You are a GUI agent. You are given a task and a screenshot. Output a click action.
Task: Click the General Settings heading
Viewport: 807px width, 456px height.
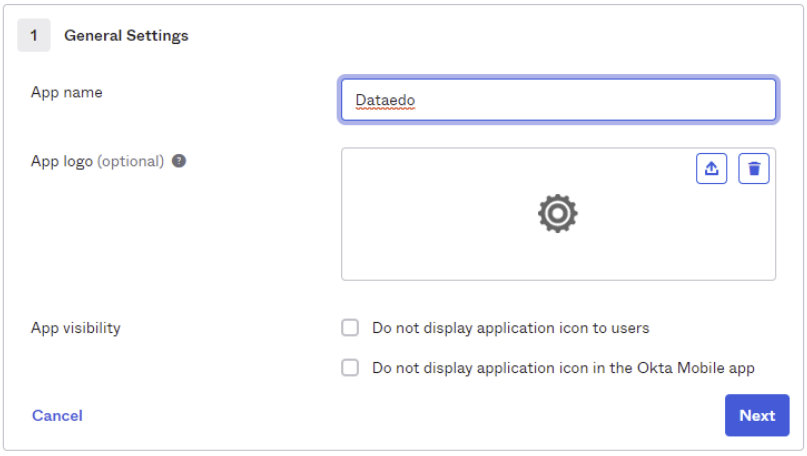[126, 35]
